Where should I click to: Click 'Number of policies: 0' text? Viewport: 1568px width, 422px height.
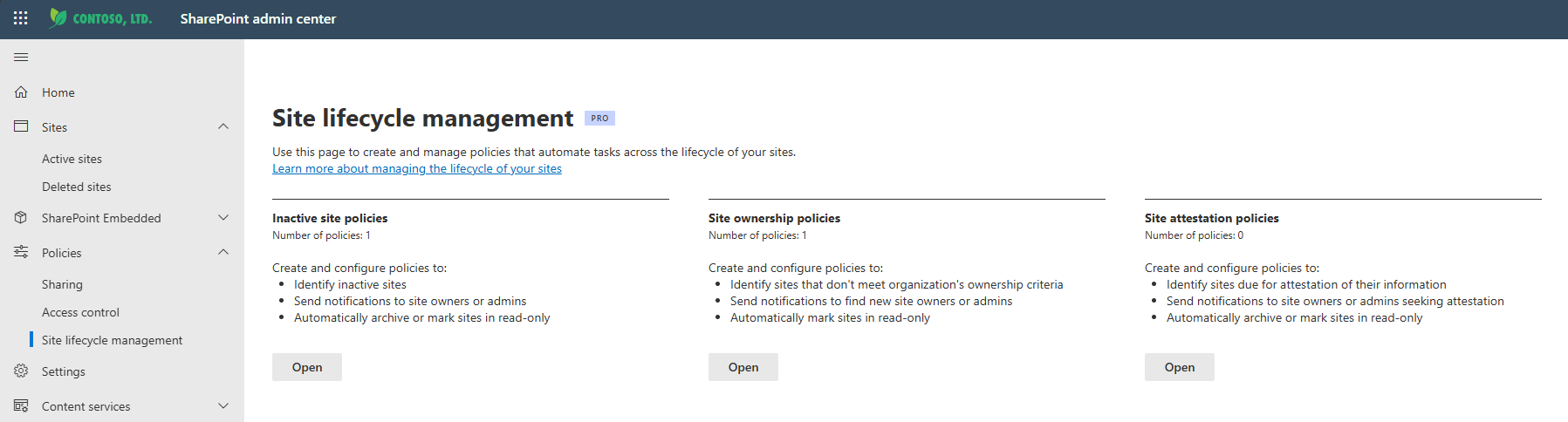[1194, 235]
